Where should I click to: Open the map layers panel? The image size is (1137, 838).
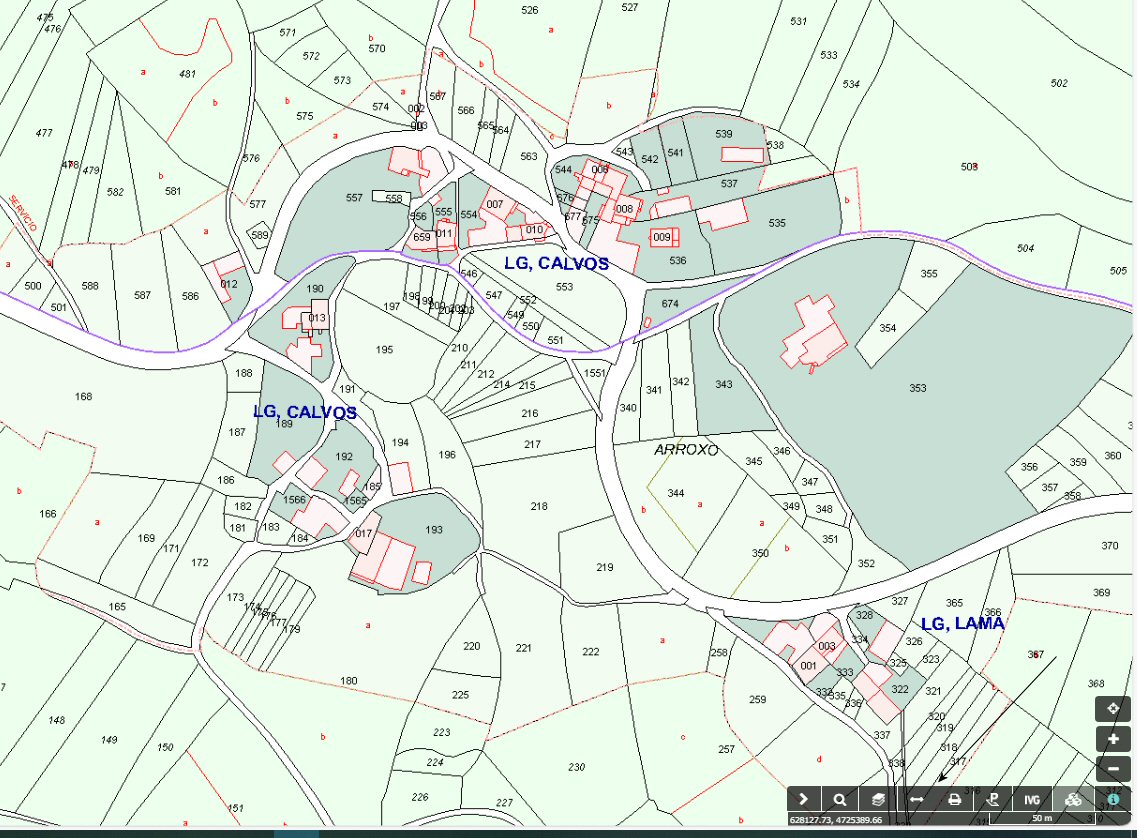tap(877, 799)
